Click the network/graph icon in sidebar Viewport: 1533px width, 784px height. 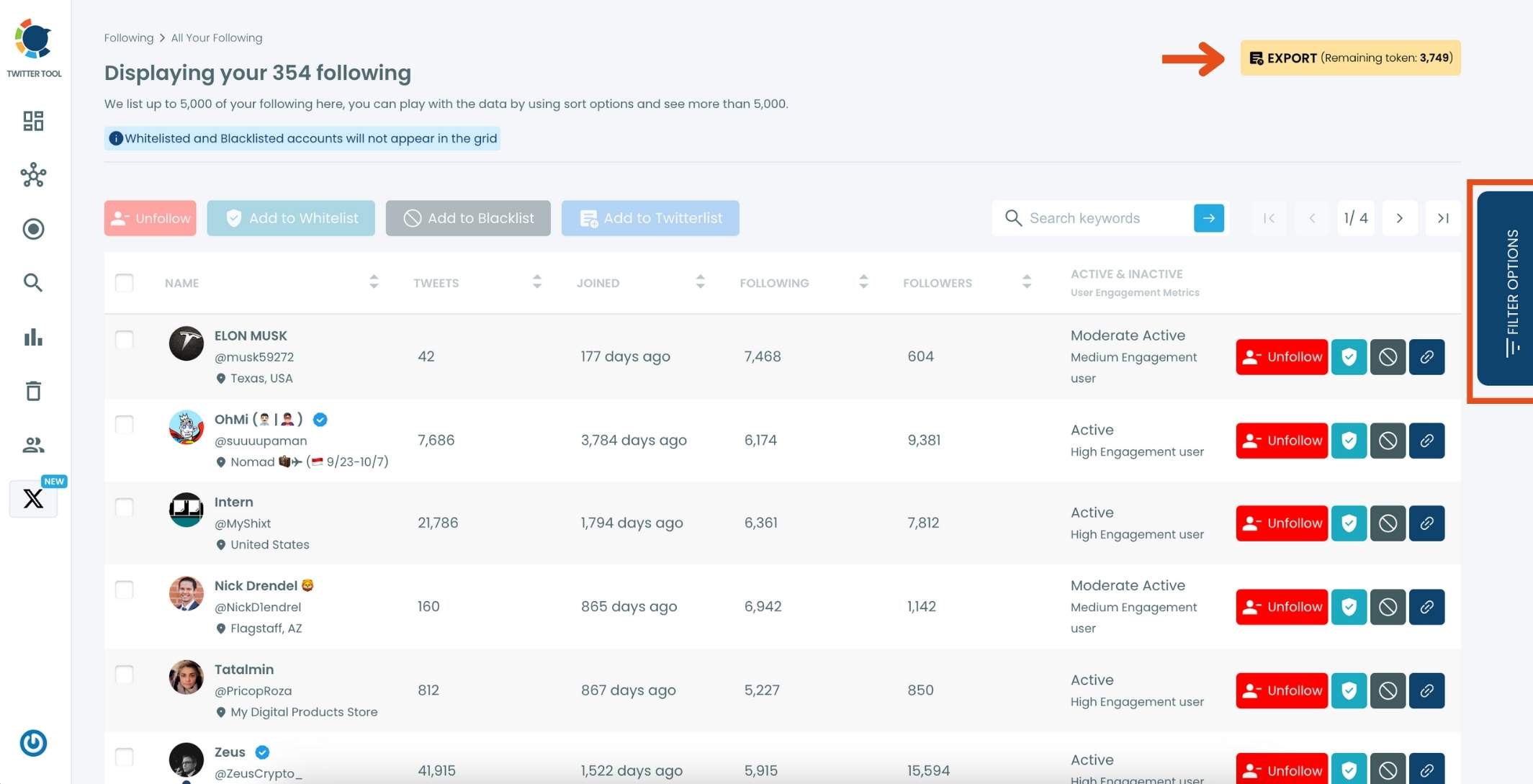click(x=32, y=175)
